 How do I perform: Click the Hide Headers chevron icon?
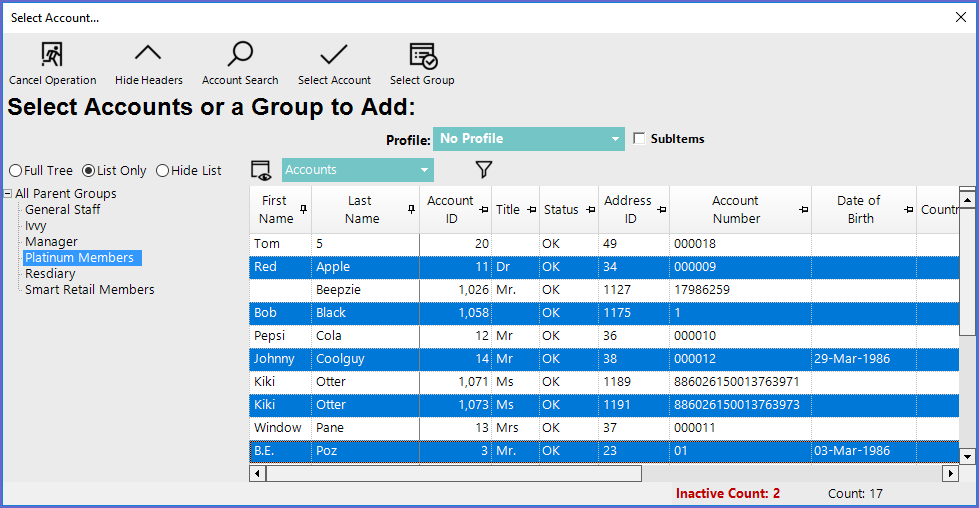pyautogui.click(x=148, y=55)
